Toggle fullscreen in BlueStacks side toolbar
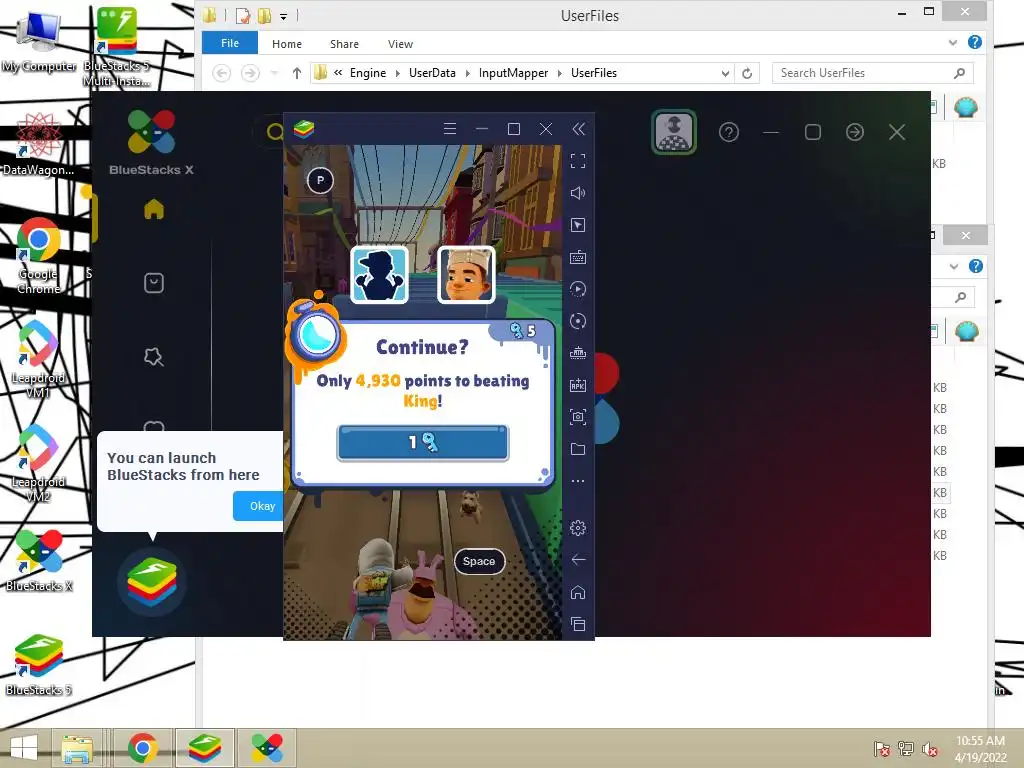The height and width of the screenshot is (768, 1024). (x=578, y=161)
